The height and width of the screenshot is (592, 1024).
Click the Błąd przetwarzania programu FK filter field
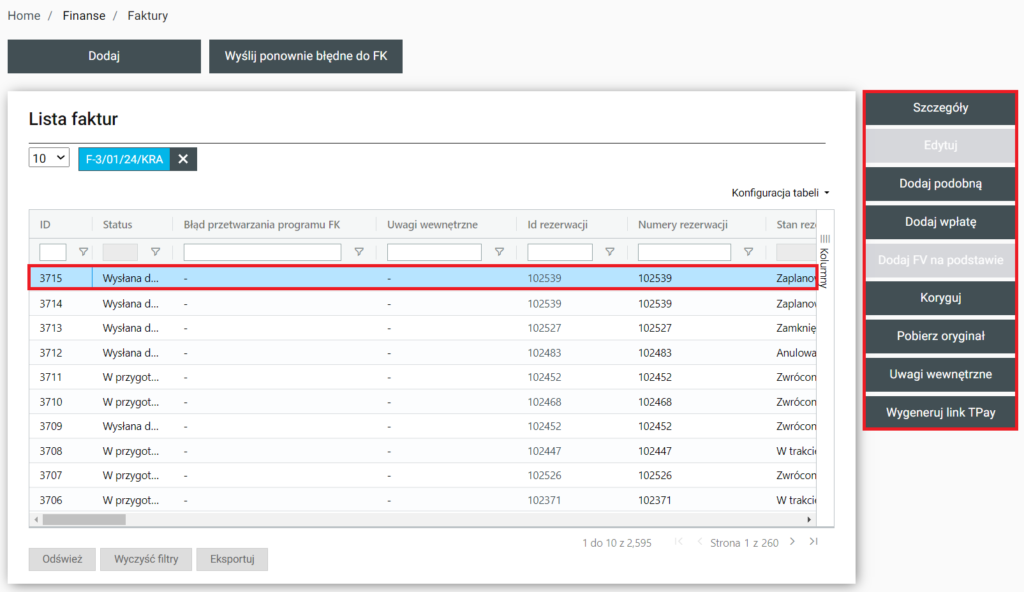coord(262,252)
